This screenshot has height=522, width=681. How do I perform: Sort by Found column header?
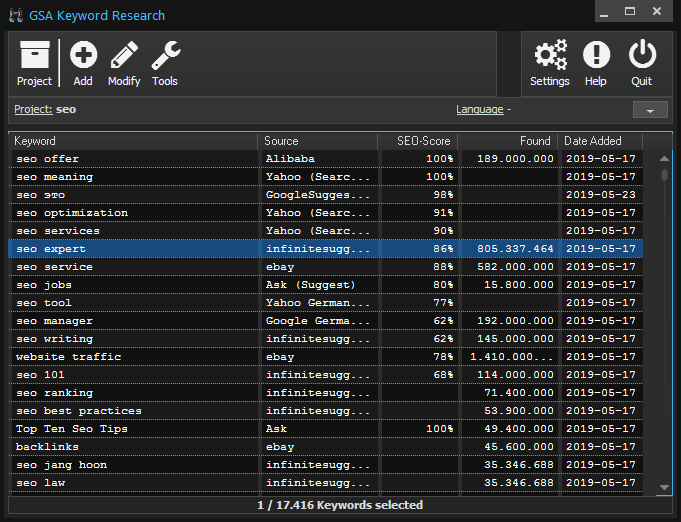[507, 141]
